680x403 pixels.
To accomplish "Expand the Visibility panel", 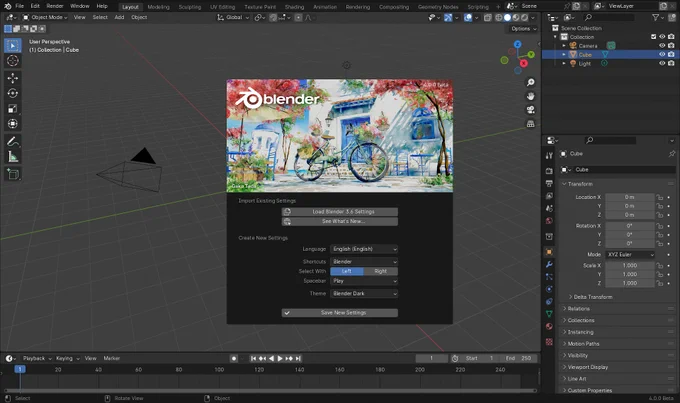I will [578, 355].
